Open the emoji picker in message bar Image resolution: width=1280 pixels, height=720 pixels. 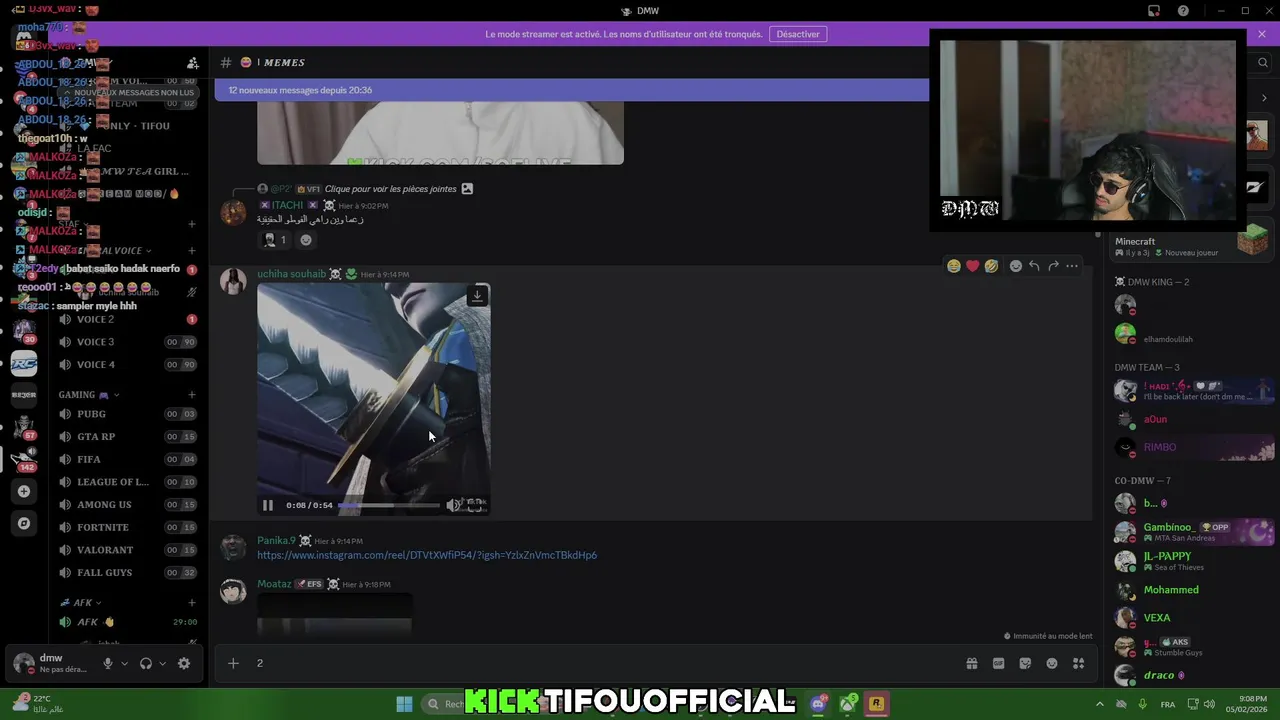pos(1052,663)
